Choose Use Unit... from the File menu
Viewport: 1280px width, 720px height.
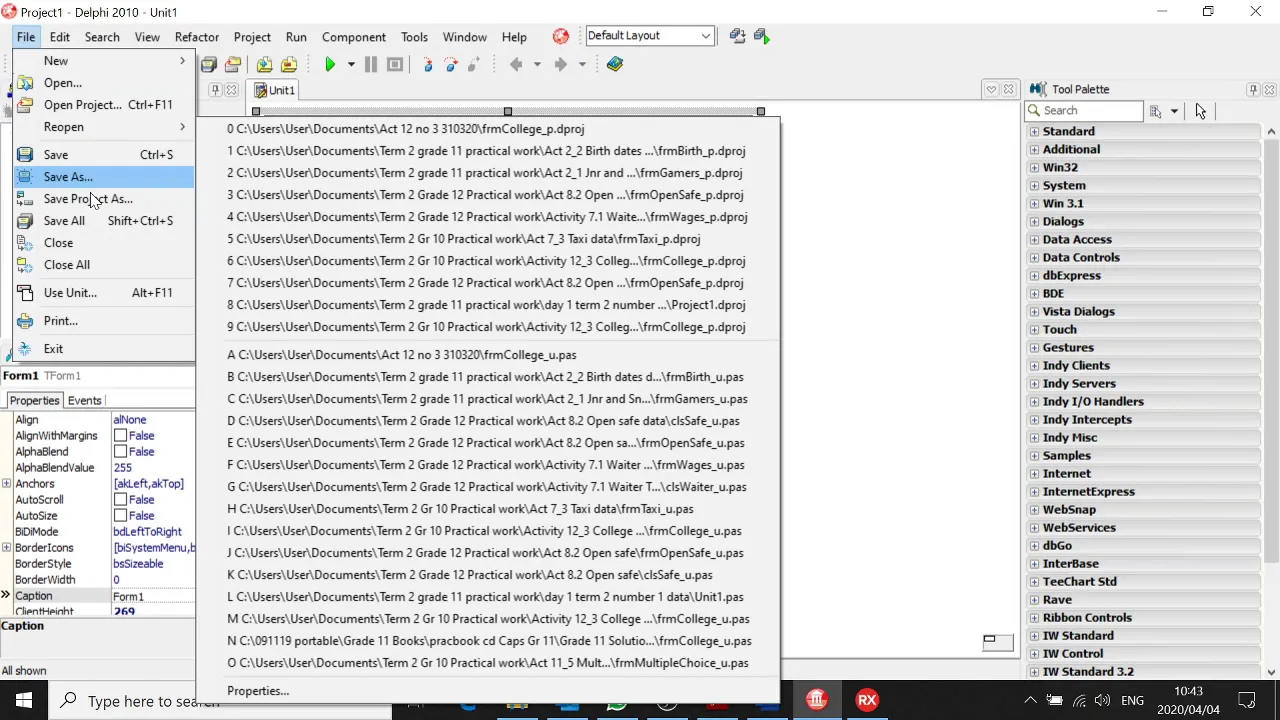[x=104, y=293]
